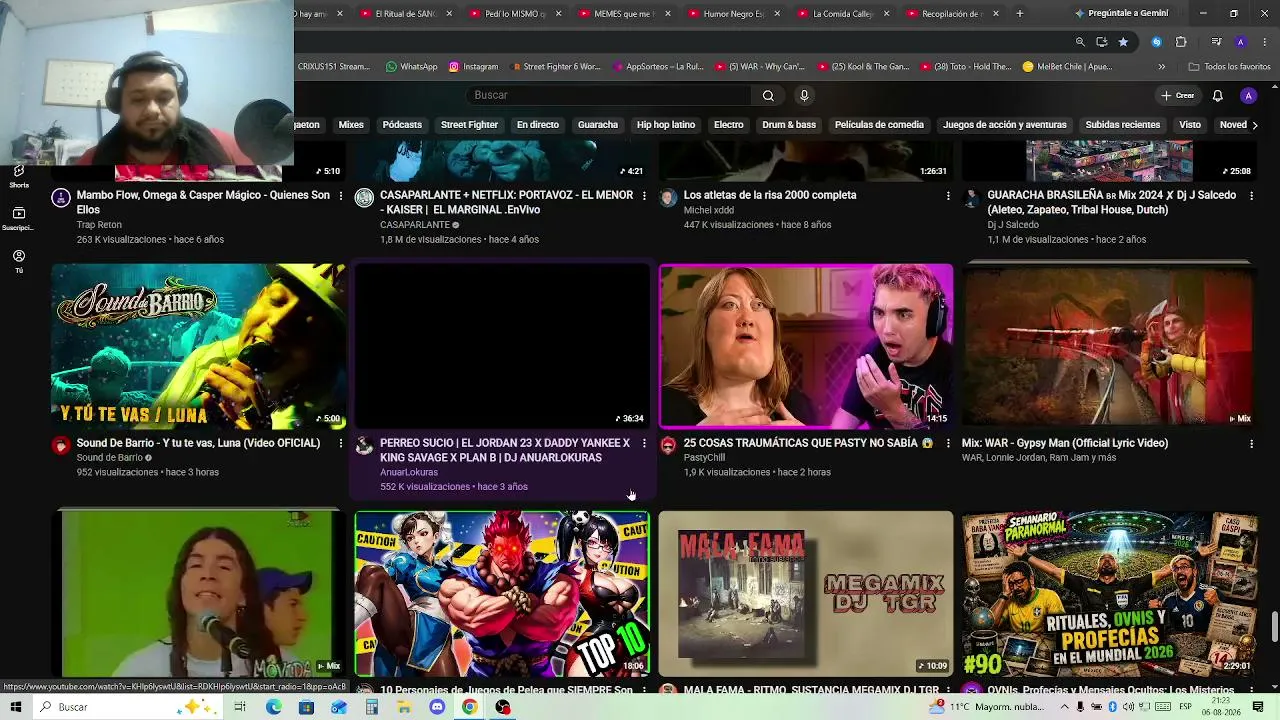The image size is (1280, 720).
Task: Open the Mala Fama Megamix DJ TGR thumbnail
Action: (x=806, y=594)
